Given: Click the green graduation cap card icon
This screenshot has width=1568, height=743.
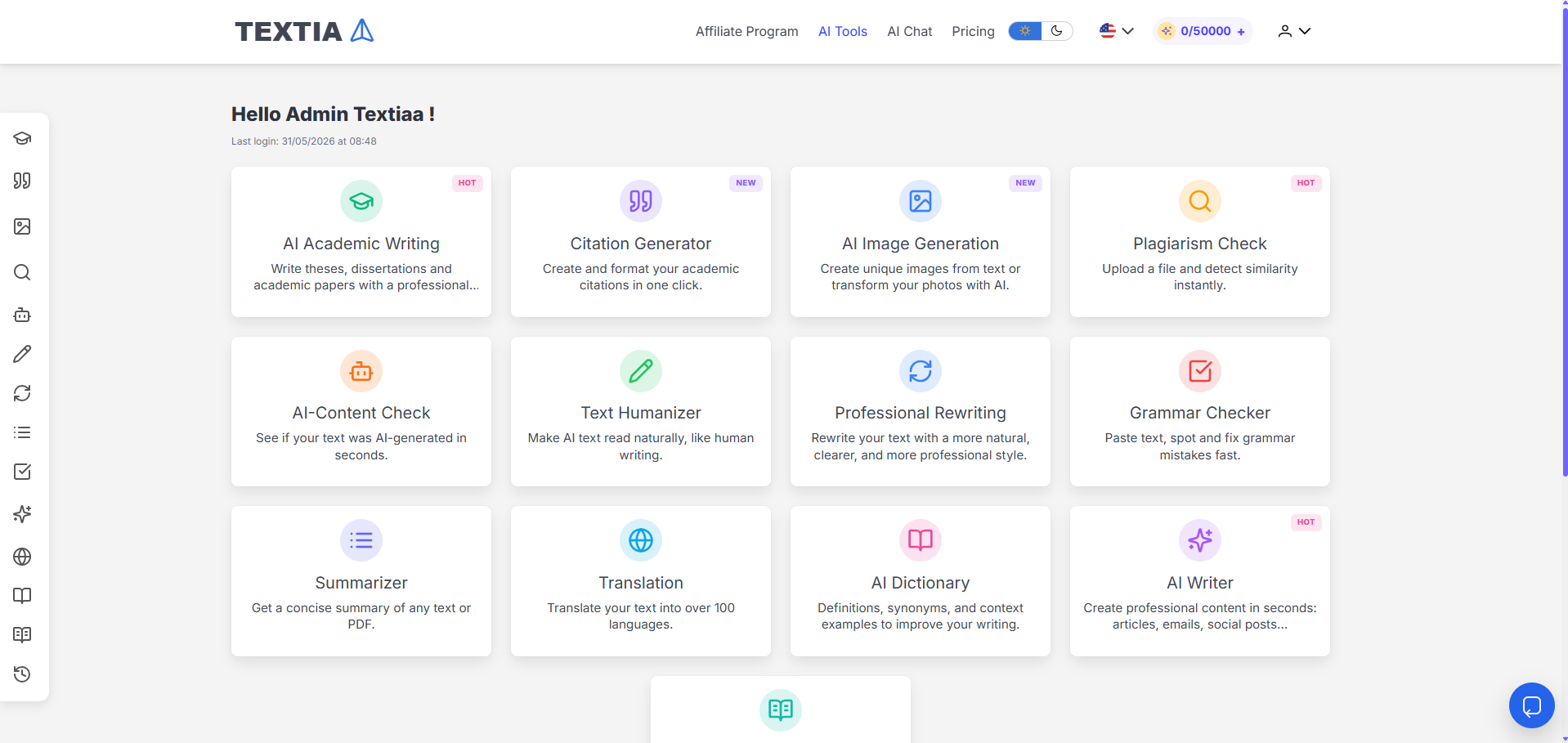Looking at the screenshot, I should 361,201.
